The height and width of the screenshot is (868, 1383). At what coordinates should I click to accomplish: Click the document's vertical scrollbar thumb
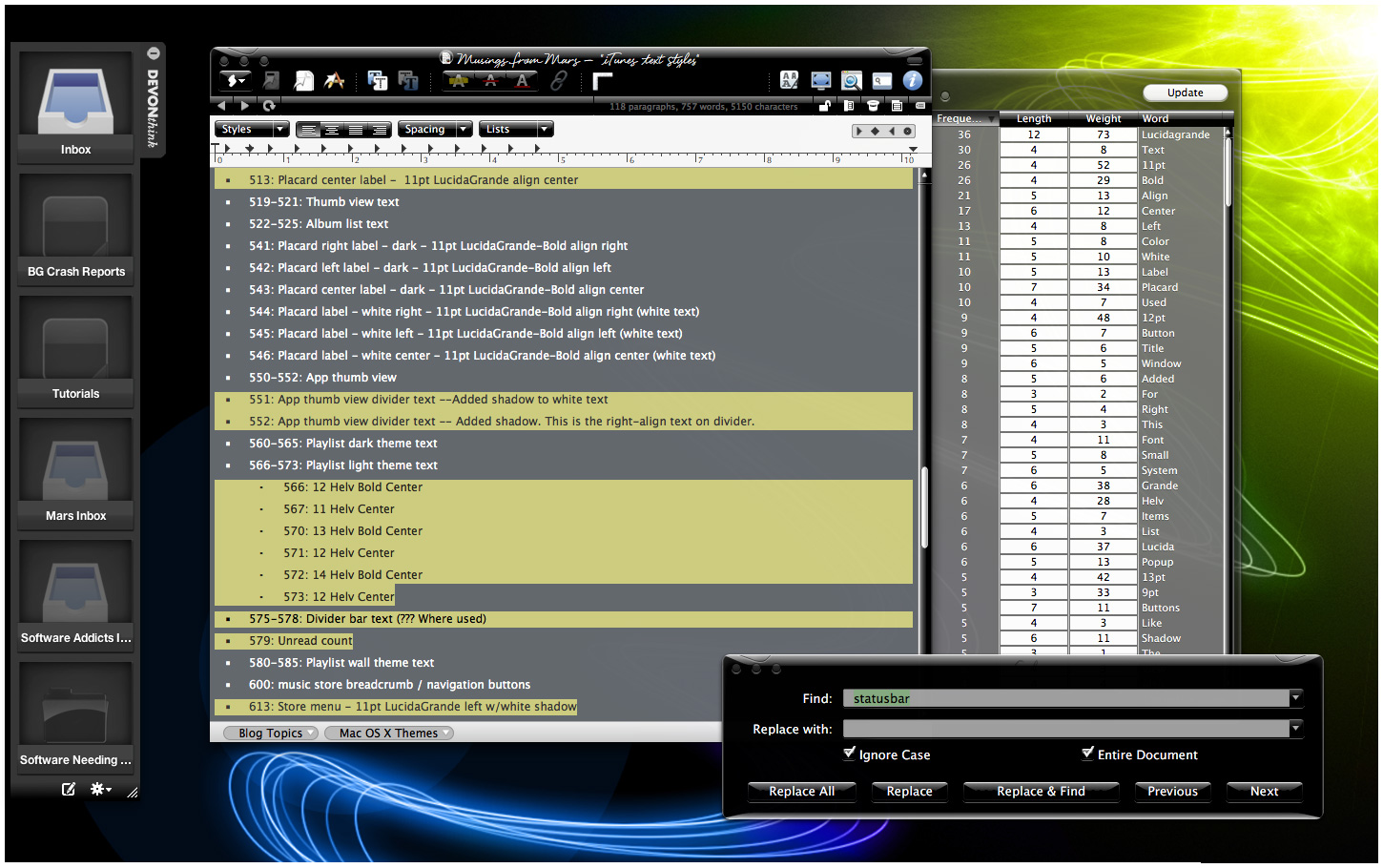[924, 506]
